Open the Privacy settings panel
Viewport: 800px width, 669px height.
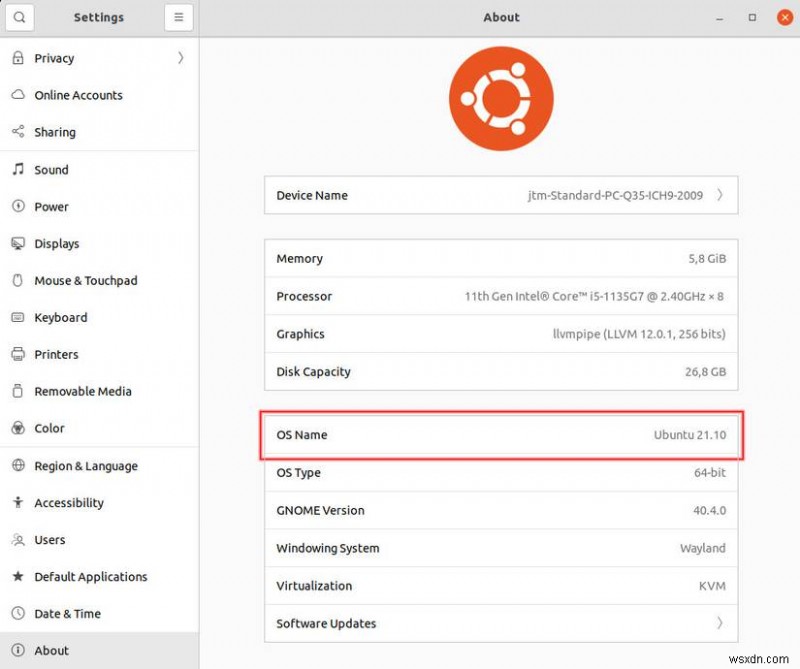(x=99, y=58)
